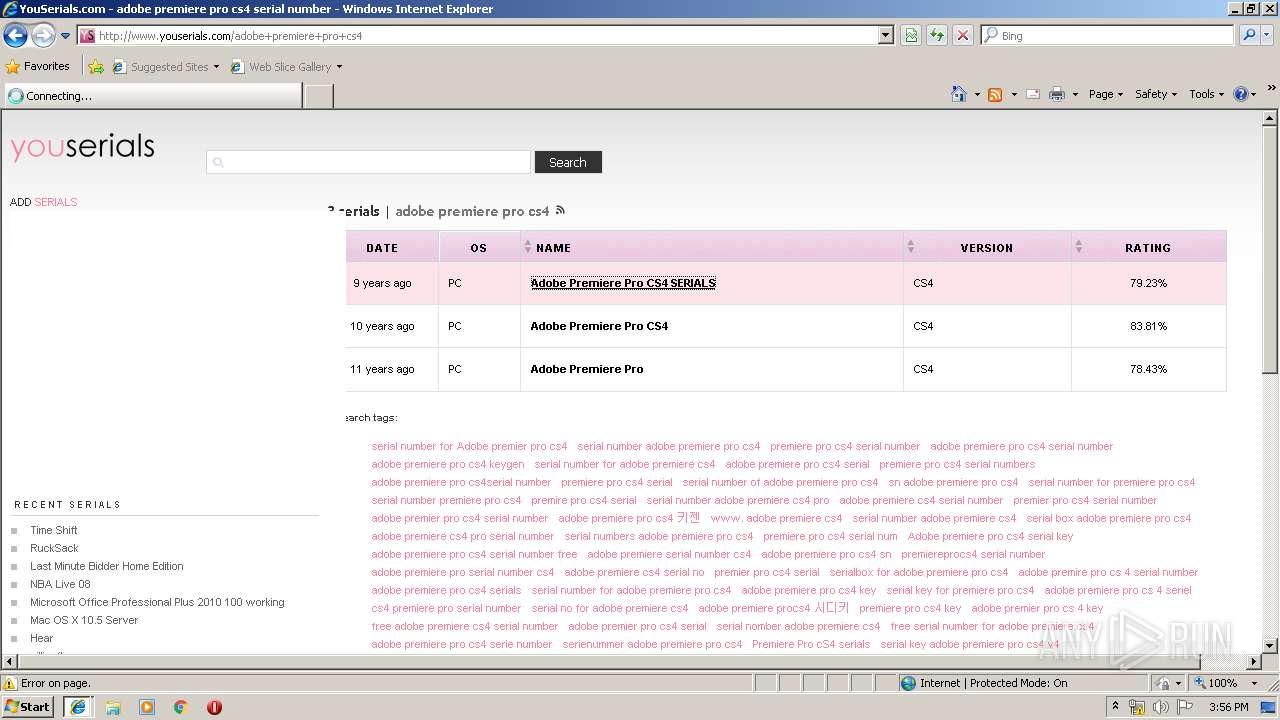Open recent serial Time Shift
Image resolution: width=1280 pixels, height=720 pixels.
click(x=54, y=530)
